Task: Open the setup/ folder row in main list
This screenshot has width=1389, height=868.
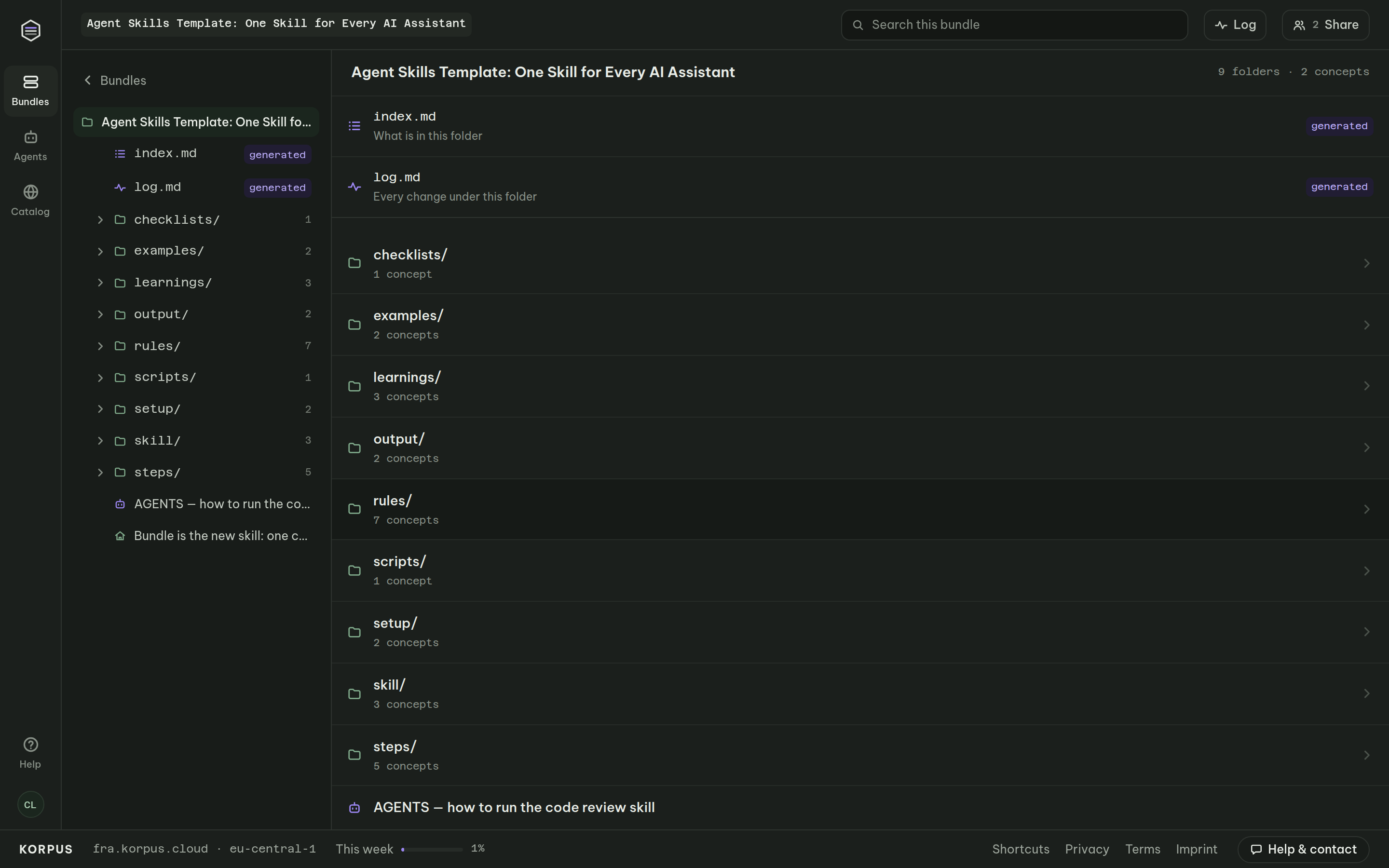Action: pyautogui.click(x=860, y=632)
